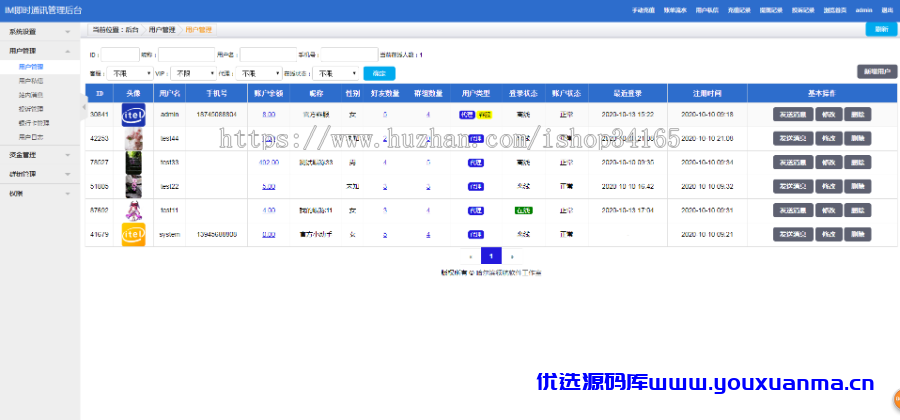The height and width of the screenshot is (420, 900).
Task: View the avatar of user test44
Action: 134,139
